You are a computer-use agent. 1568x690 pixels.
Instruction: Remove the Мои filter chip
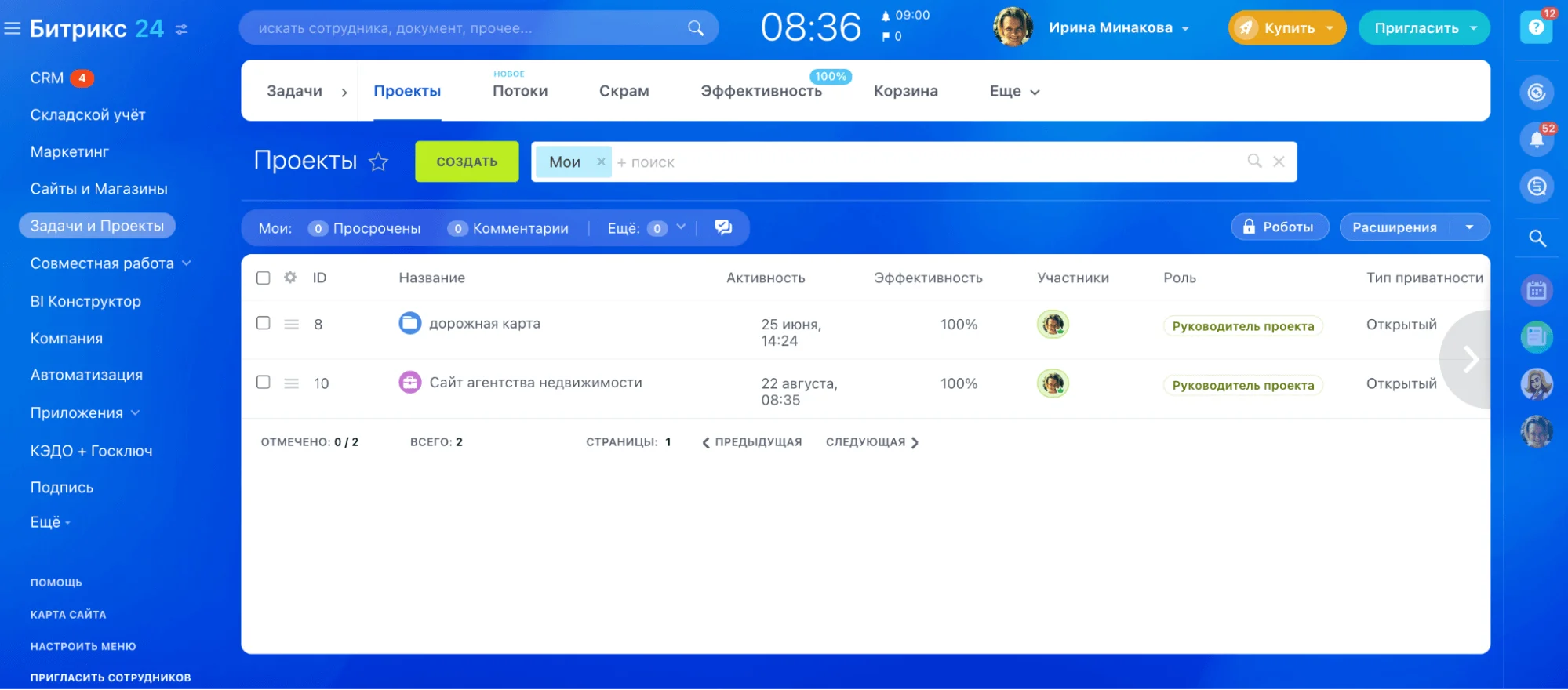(x=601, y=162)
